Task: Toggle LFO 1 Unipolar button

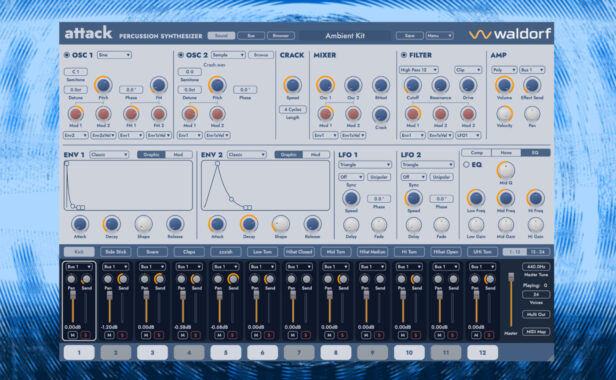Action: [379, 177]
